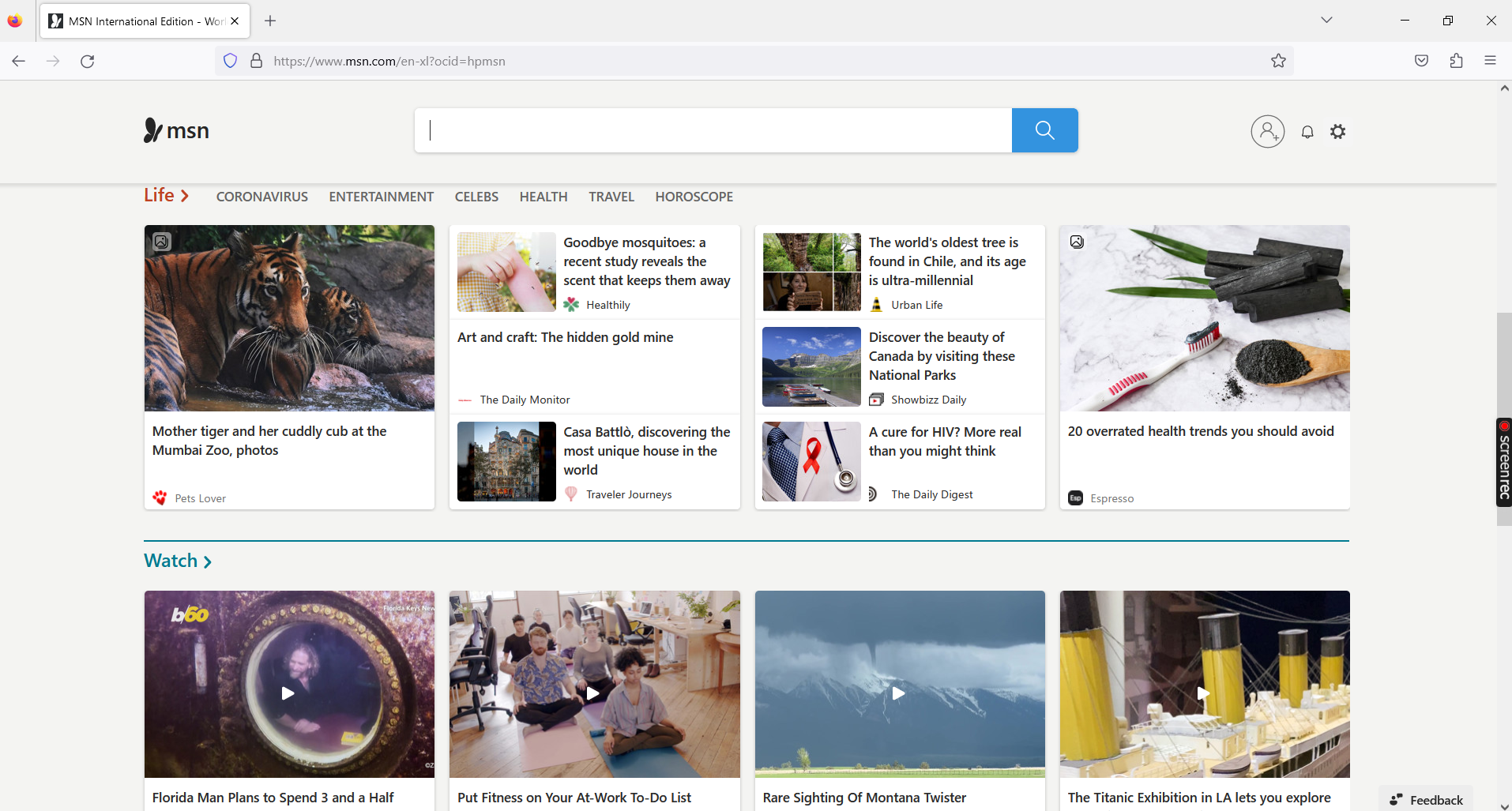Screen dimensions: 1512x811
Task: Save page with the Pocket icon
Action: [x=1421, y=61]
